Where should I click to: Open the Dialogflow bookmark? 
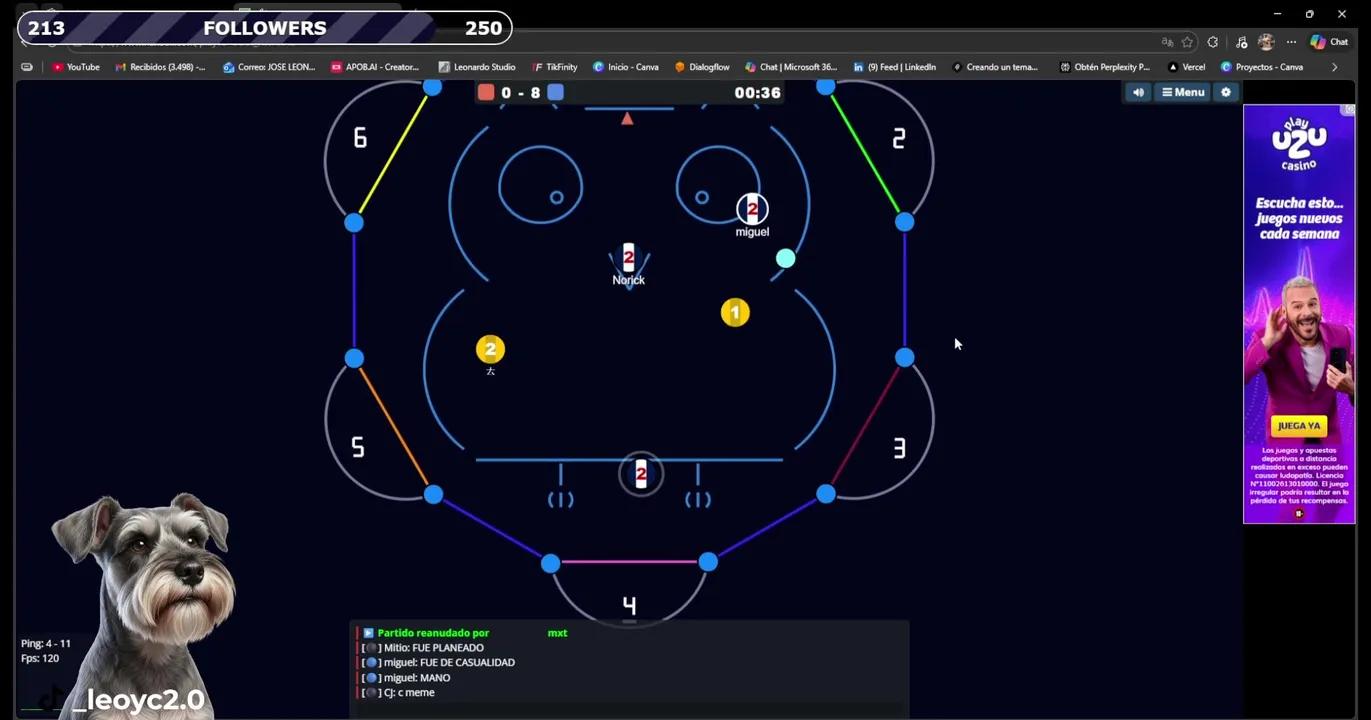coord(702,67)
